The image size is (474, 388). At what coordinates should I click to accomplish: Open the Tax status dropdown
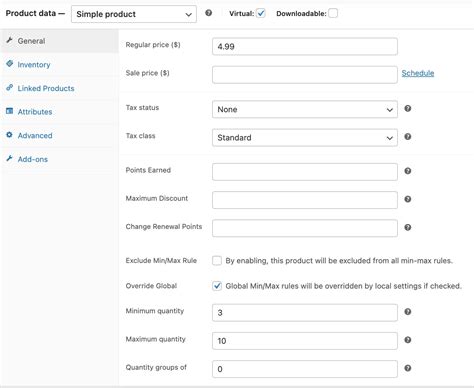pos(305,109)
